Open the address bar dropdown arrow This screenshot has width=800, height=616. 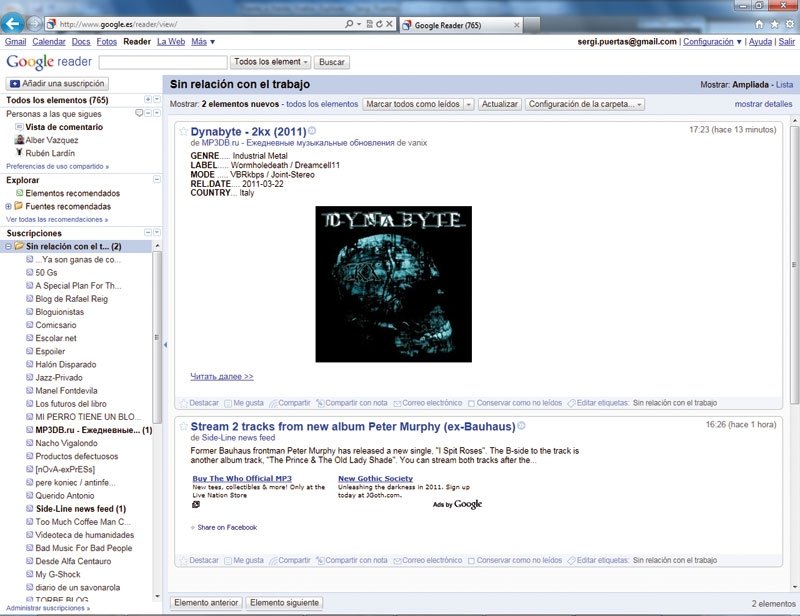click(x=359, y=24)
